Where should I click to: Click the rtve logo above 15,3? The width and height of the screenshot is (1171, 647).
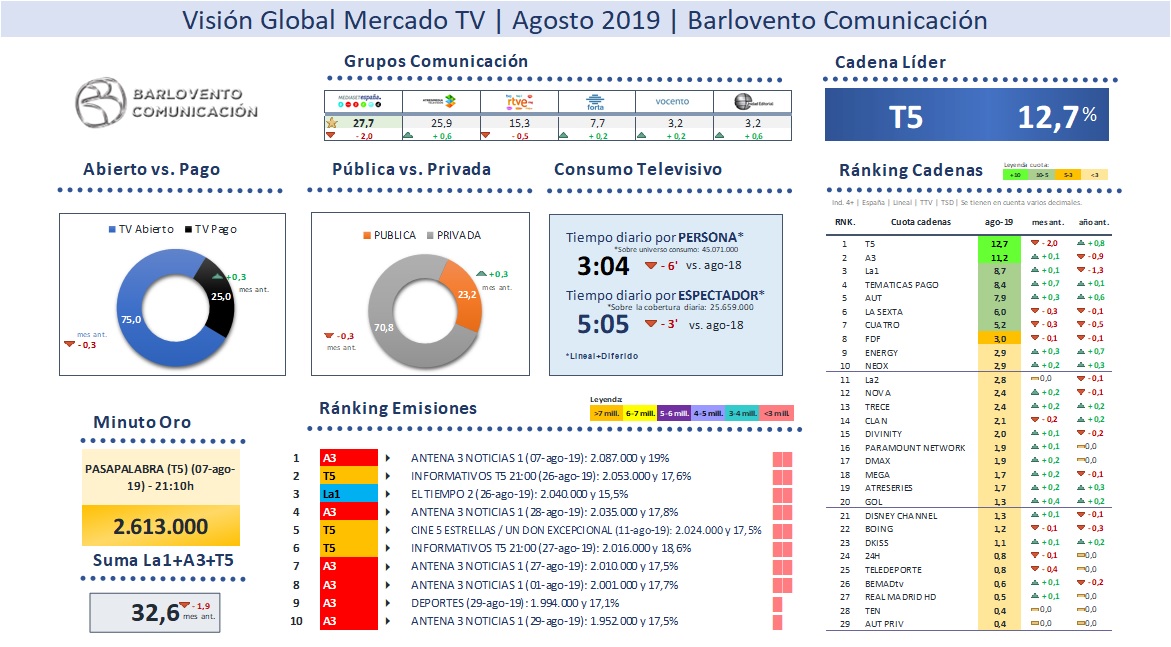pos(519,102)
